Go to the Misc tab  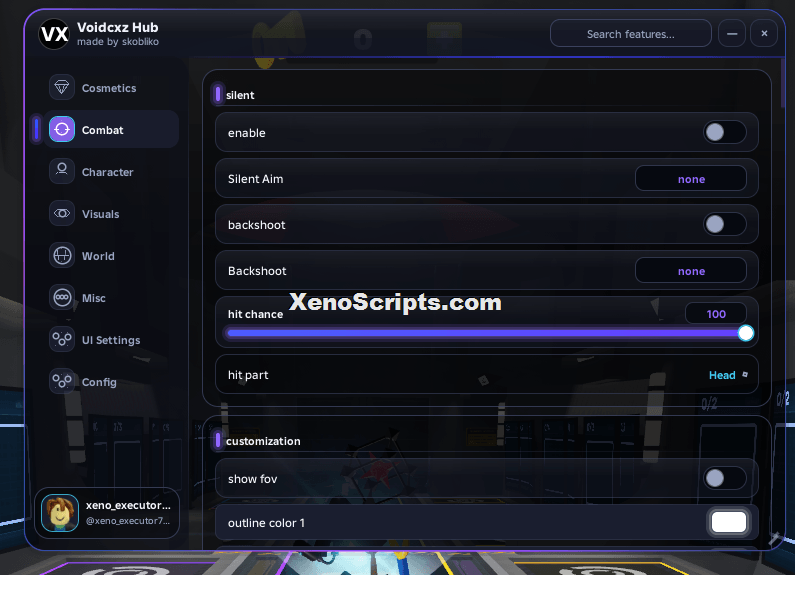[111, 298]
